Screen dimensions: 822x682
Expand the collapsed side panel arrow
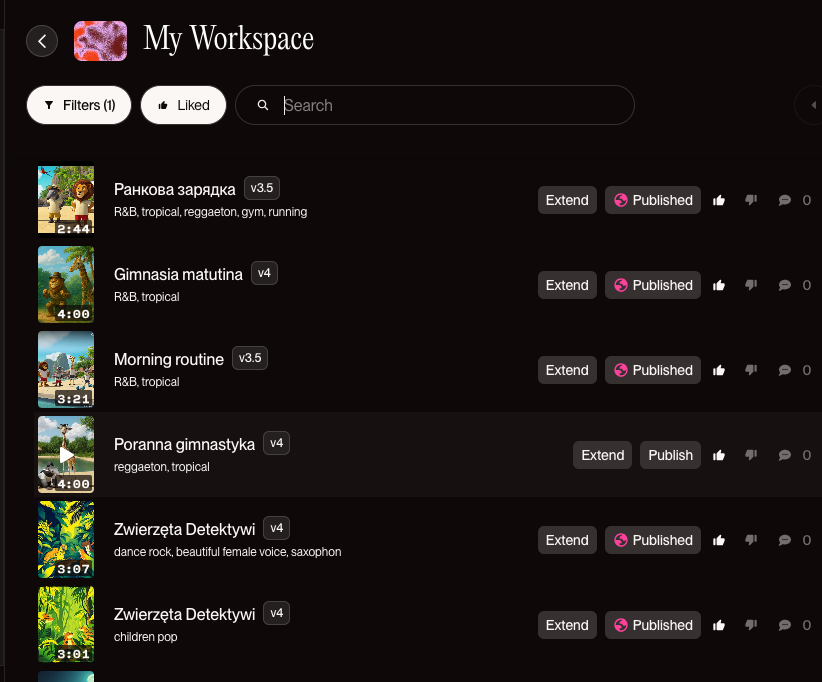[813, 105]
